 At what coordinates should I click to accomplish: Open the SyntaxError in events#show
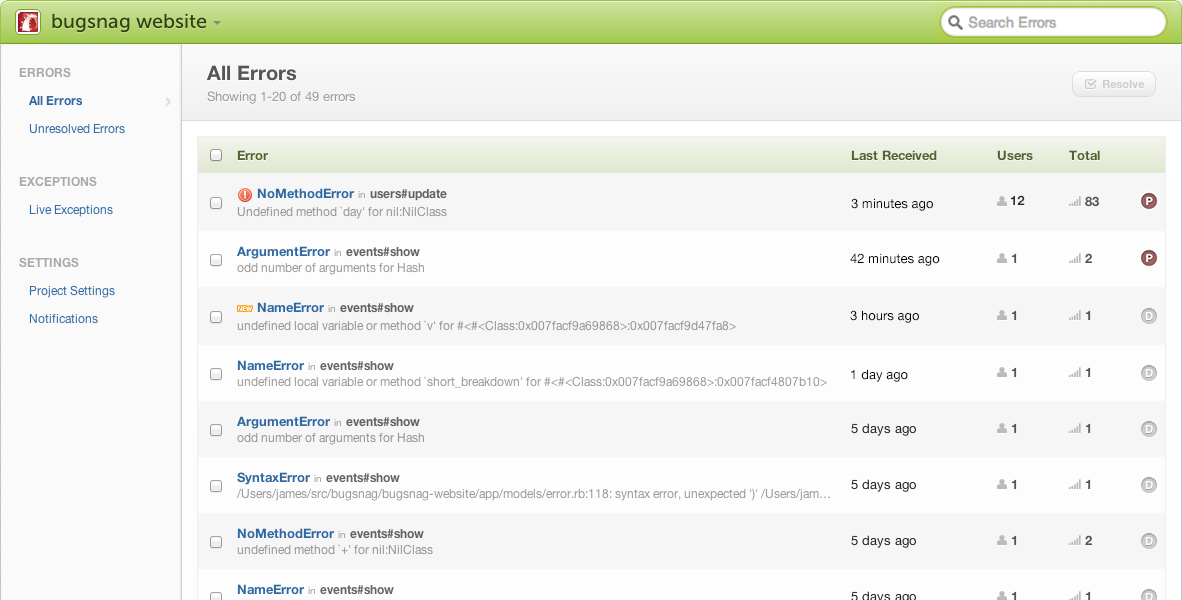274,478
